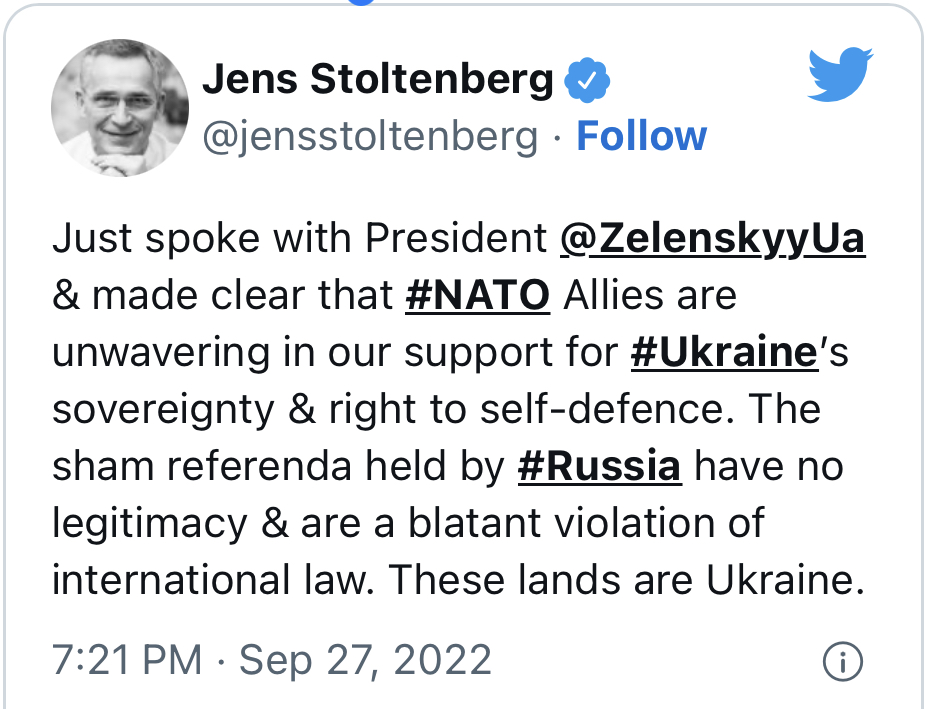Click the blue dot above the card
The width and height of the screenshot is (932, 709).
[x=361, y=2]
